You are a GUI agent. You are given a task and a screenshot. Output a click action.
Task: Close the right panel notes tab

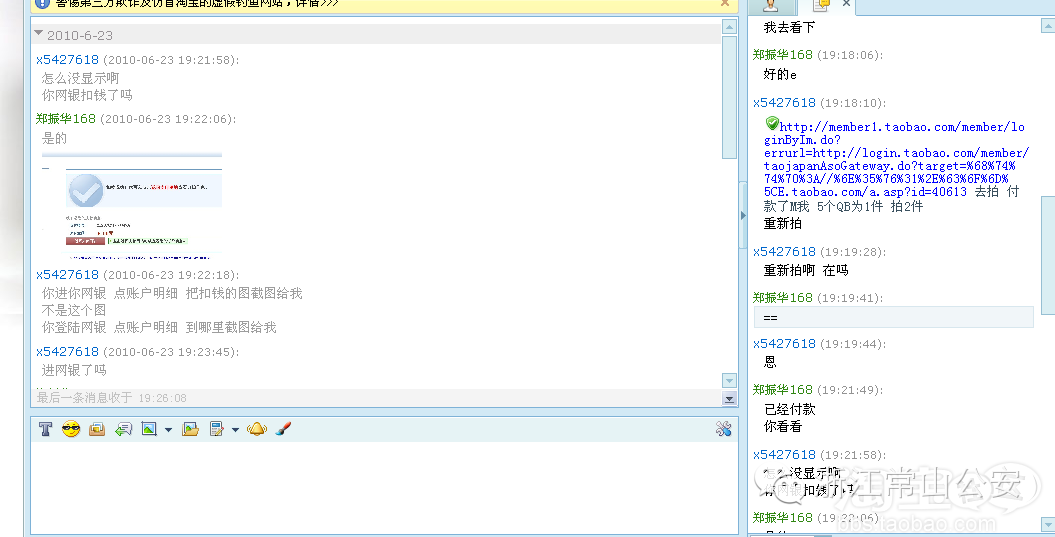point(846,4)
